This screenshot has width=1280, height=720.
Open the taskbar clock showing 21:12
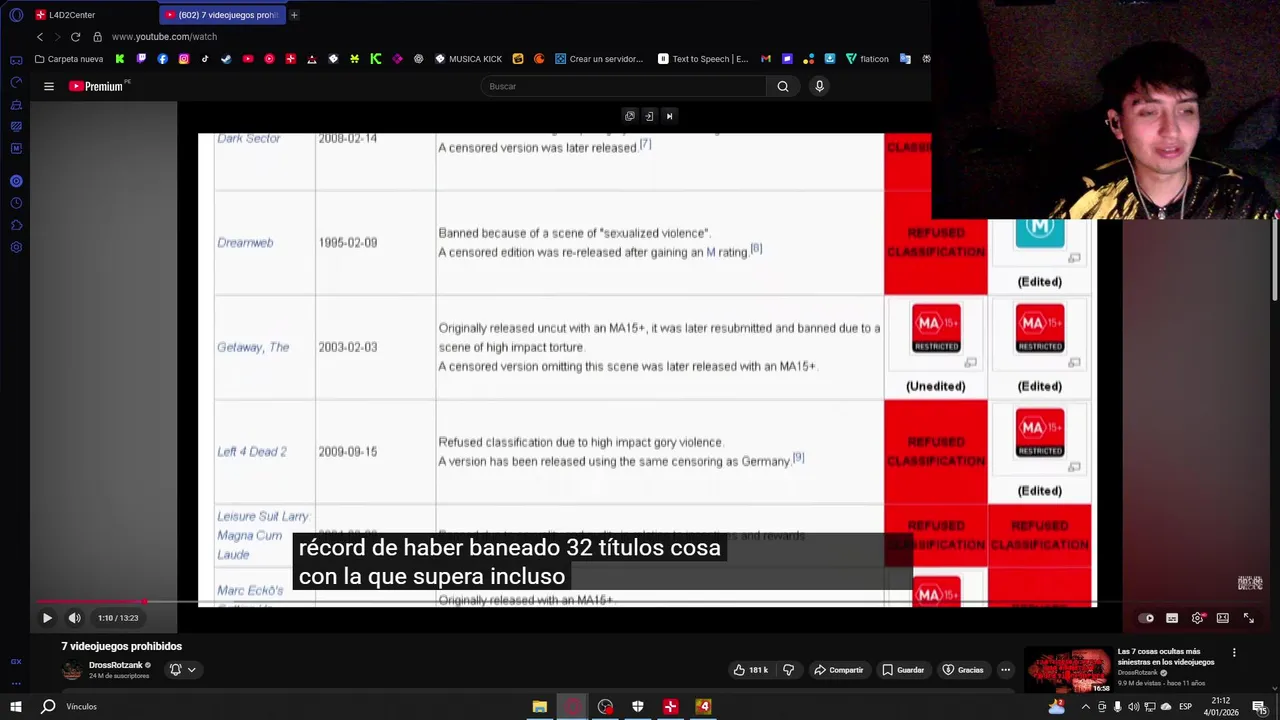point(1221,707)
